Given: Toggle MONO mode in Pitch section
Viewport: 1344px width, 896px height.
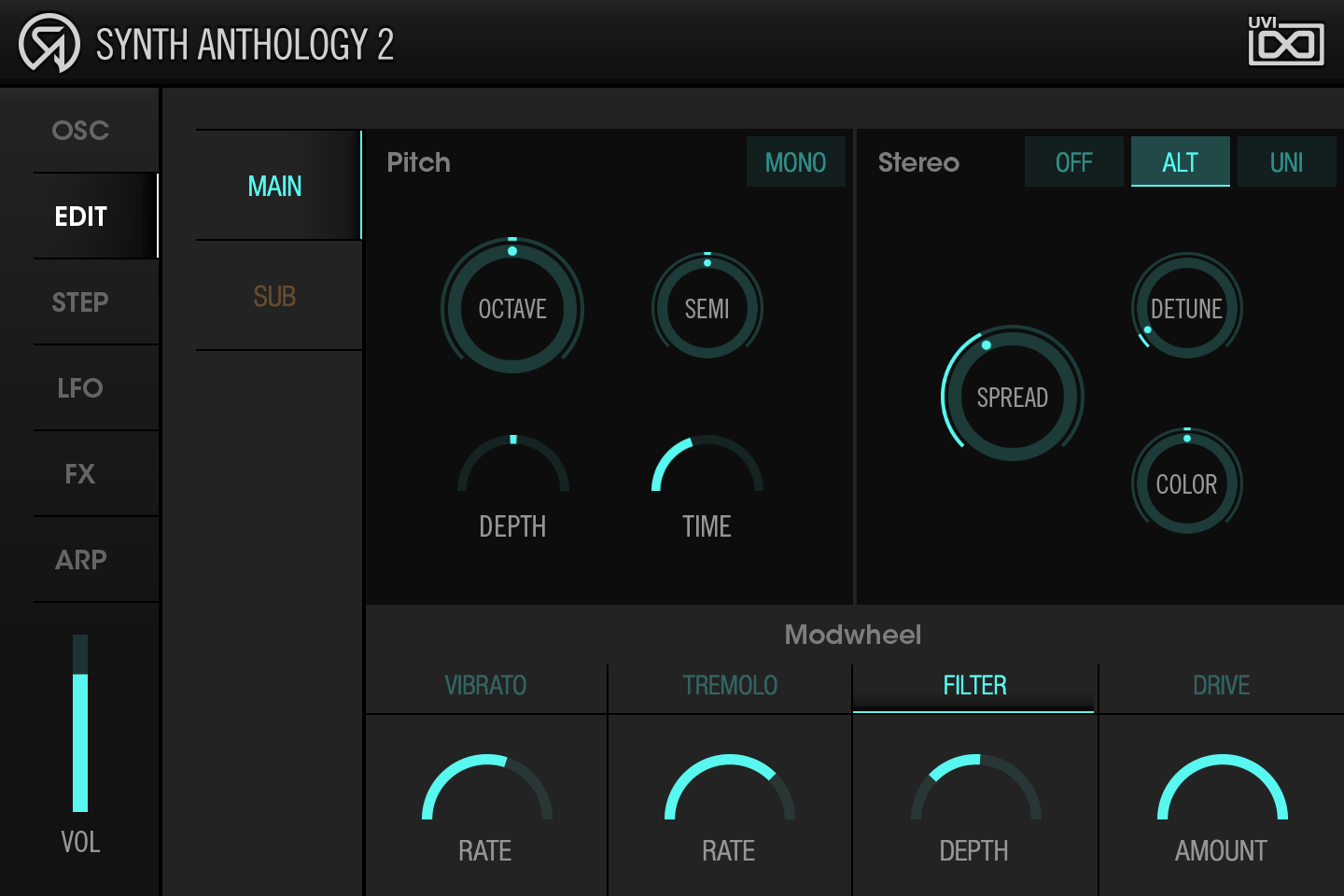Looking at the screenshot, I should (795, 162).
